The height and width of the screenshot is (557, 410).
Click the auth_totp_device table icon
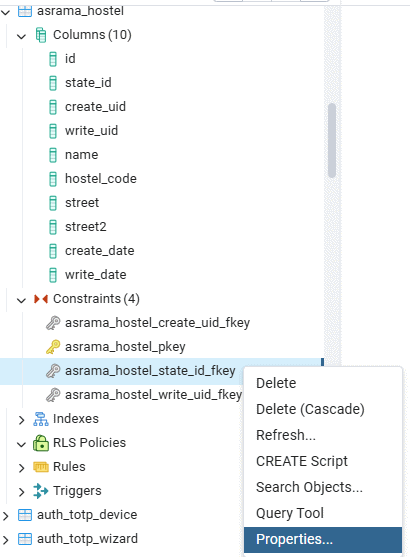point(25,515)
